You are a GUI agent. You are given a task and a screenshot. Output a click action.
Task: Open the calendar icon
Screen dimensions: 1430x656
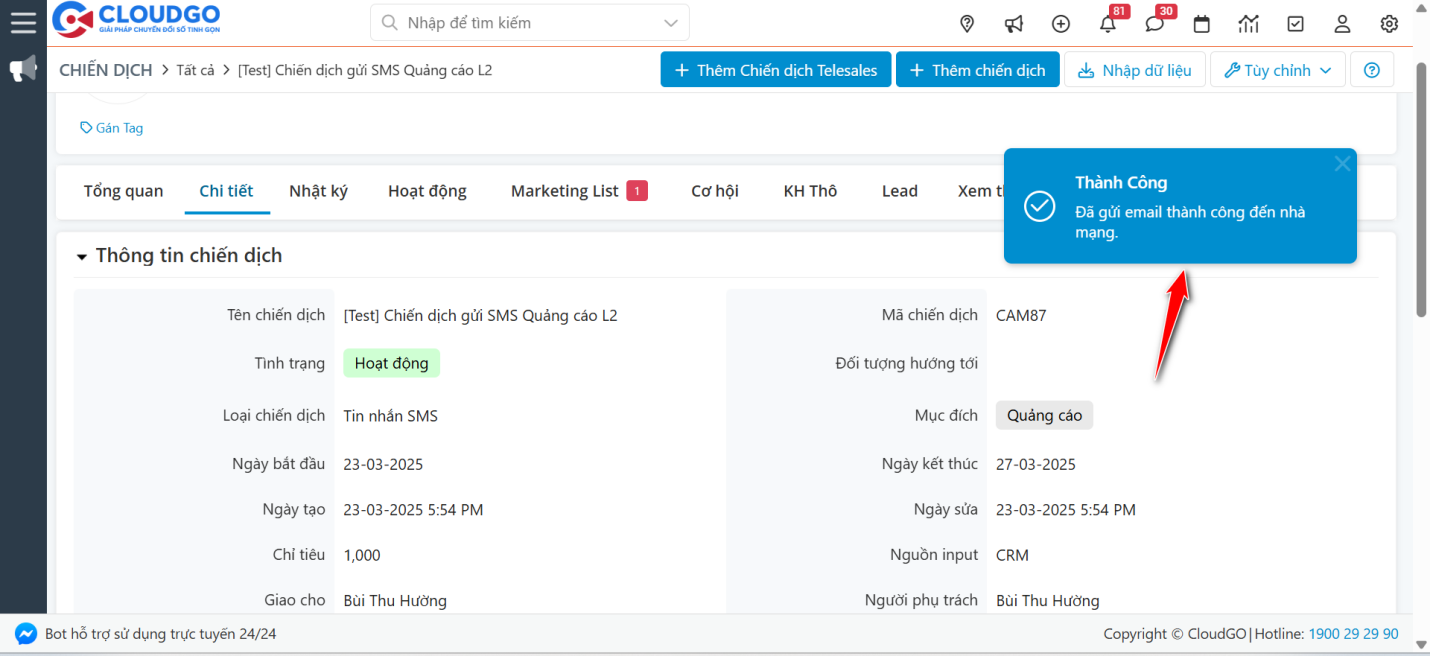(1202, 24)
